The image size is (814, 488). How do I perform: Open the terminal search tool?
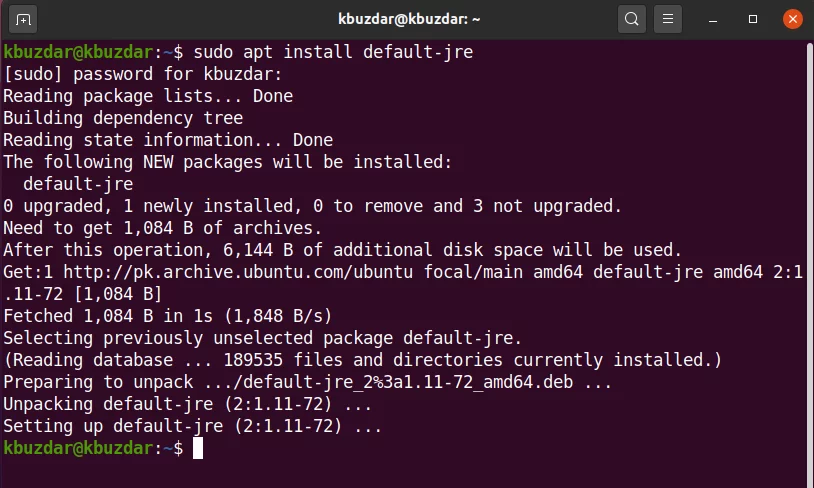coord(631,19)
